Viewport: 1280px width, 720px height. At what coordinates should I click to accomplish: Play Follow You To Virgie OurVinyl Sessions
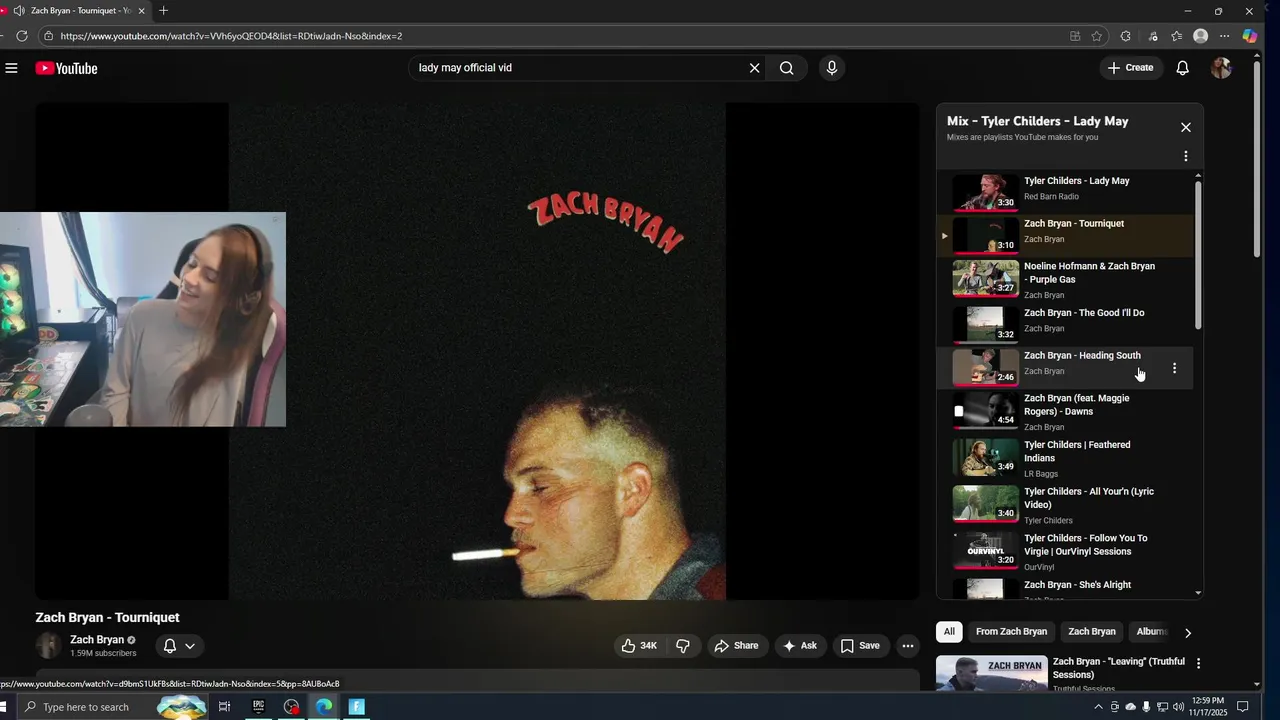pos(1065,552)
